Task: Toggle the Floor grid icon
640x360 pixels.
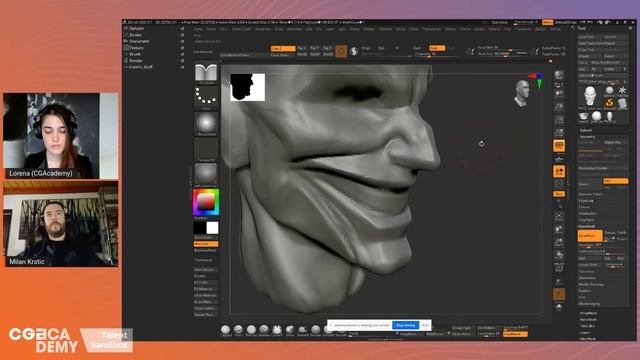Action: [559, 159]
